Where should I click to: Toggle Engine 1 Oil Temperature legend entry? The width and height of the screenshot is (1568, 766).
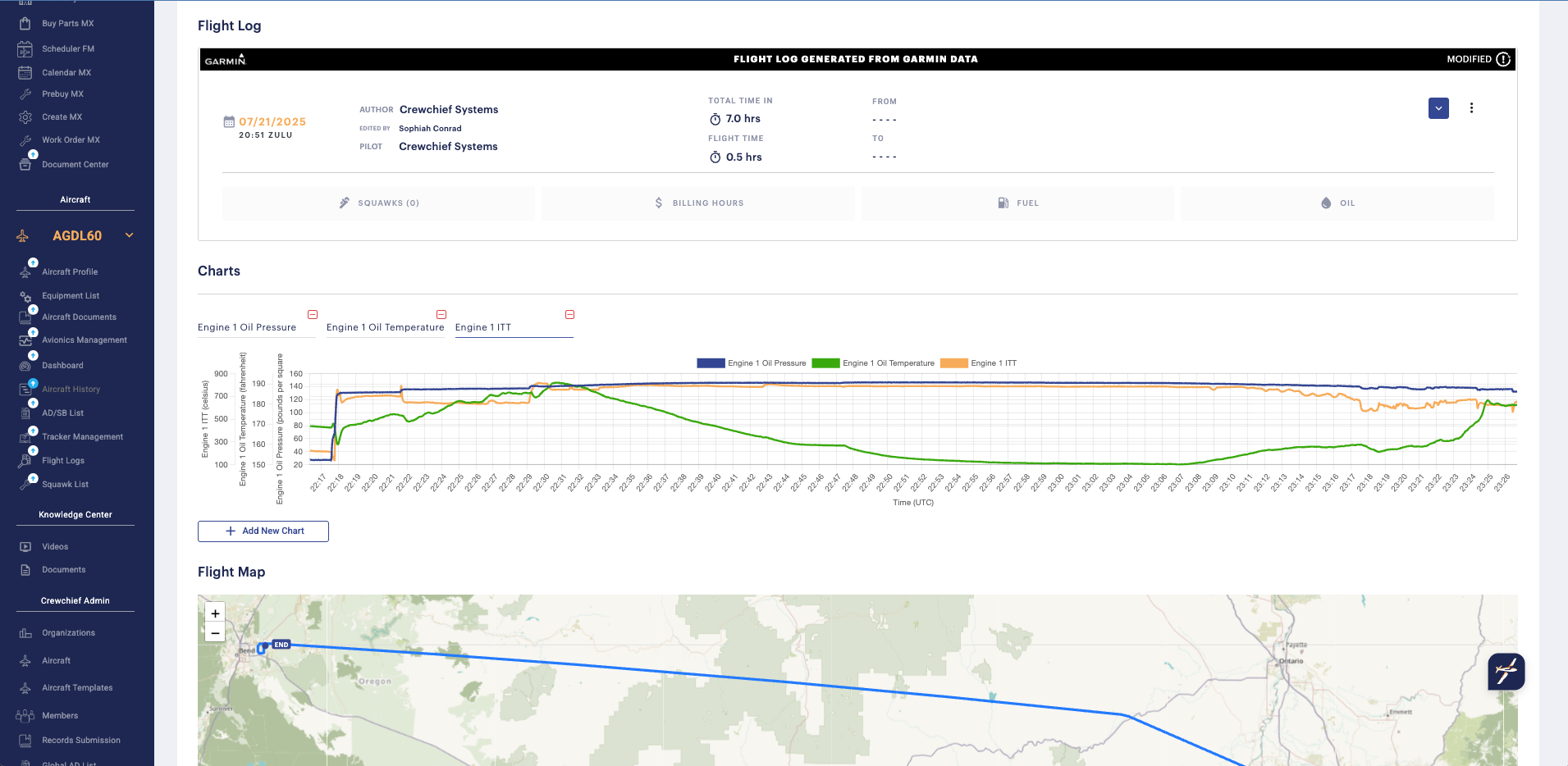(x=873, y=363)
